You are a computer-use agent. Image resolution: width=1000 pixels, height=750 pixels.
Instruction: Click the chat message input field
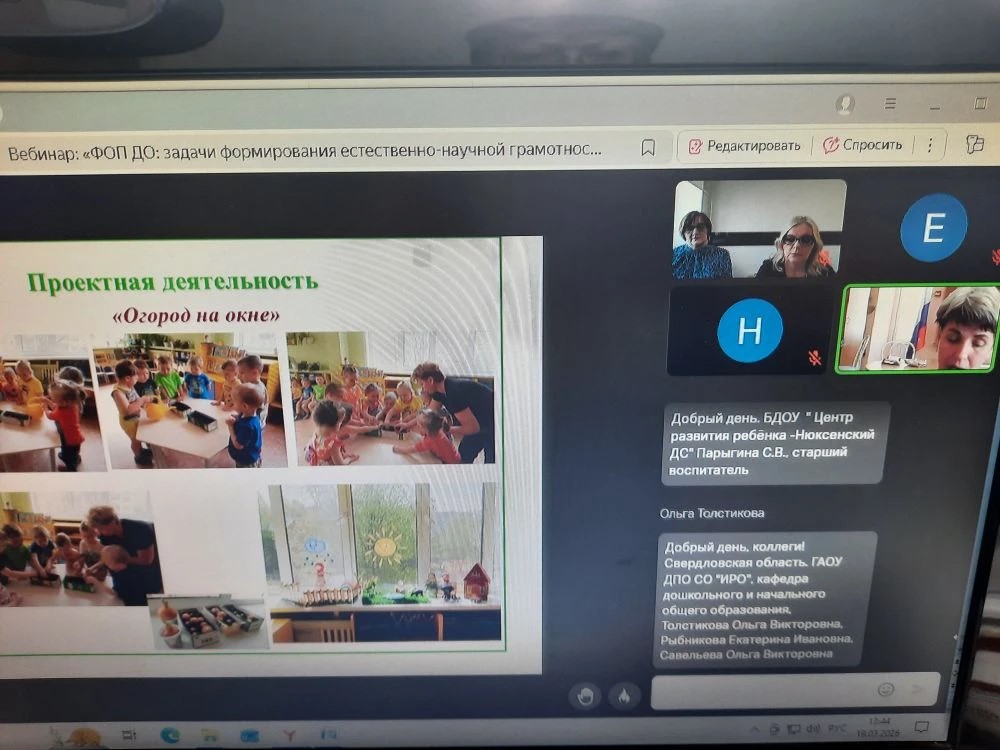[760, 689]
